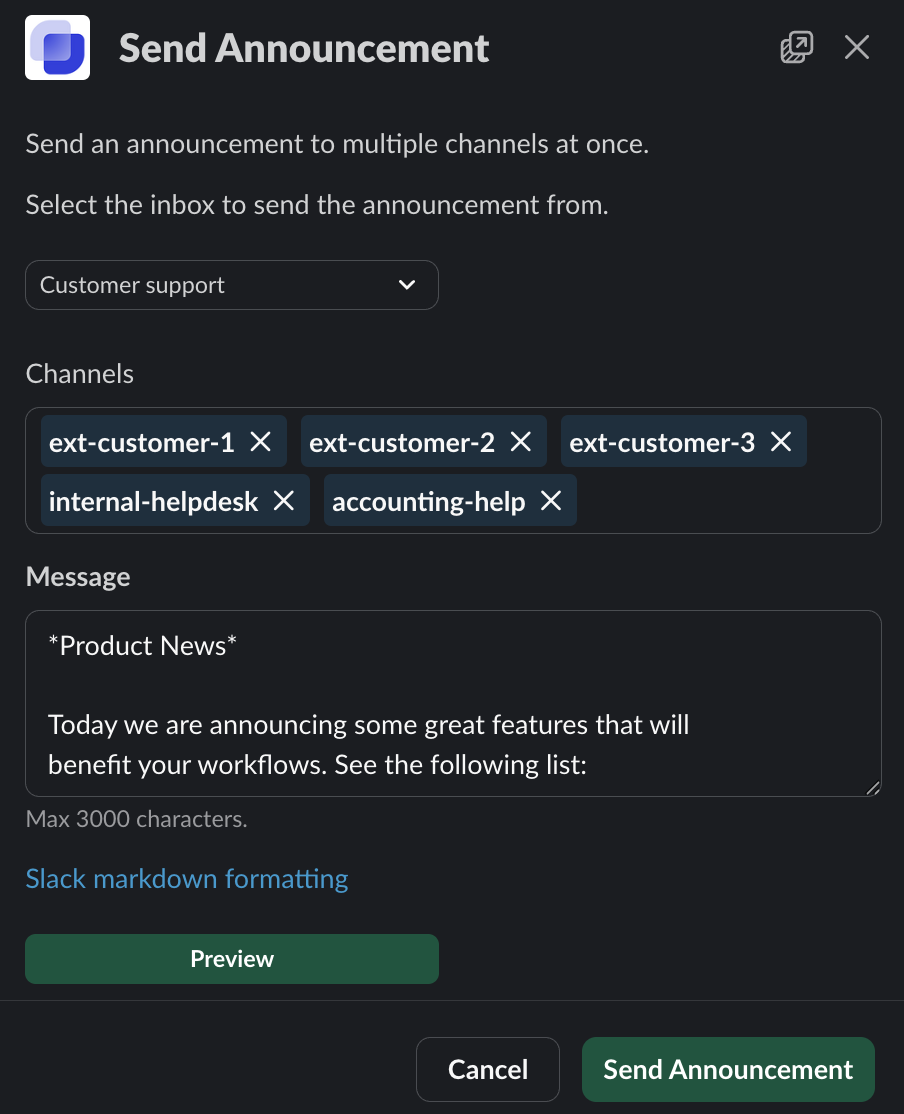The height and width of the screenshot is (1114, 904).
Task: Close the Send Announcement dialog
Action: click(857, 47)
